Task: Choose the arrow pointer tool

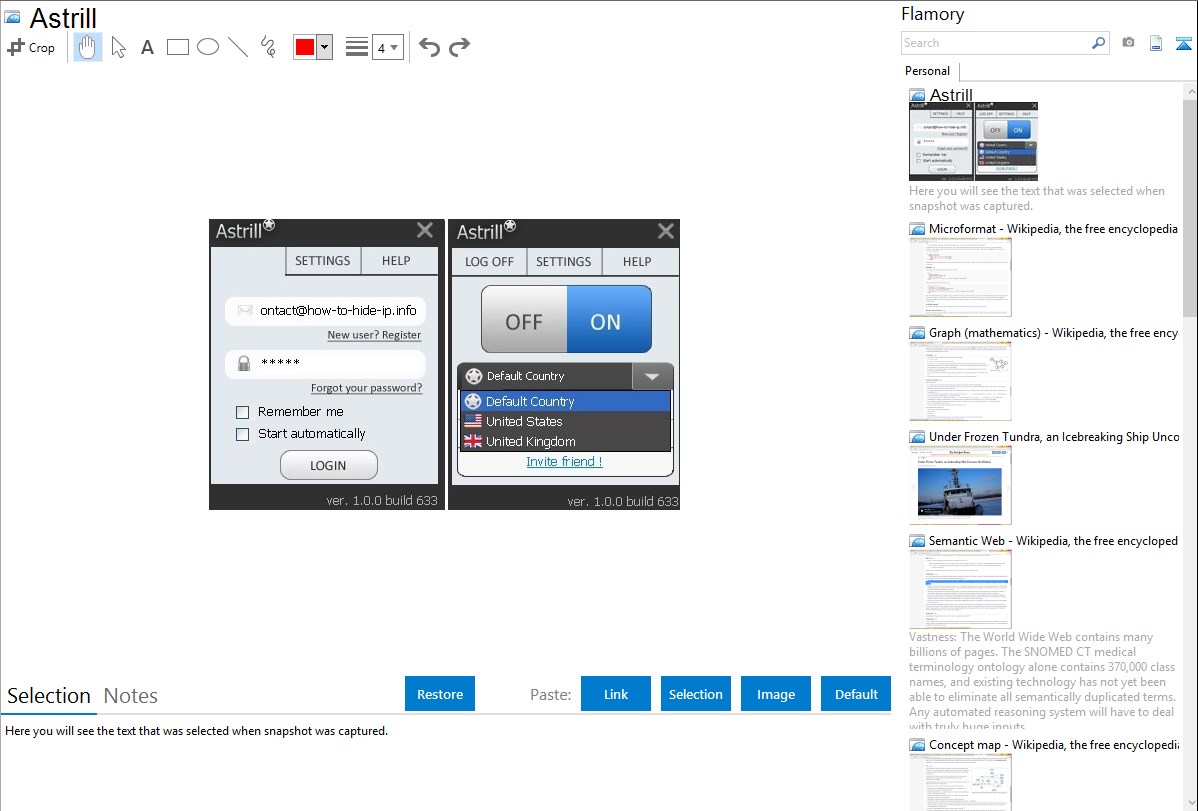Action: pyautogui.click(x=118, y=47)
